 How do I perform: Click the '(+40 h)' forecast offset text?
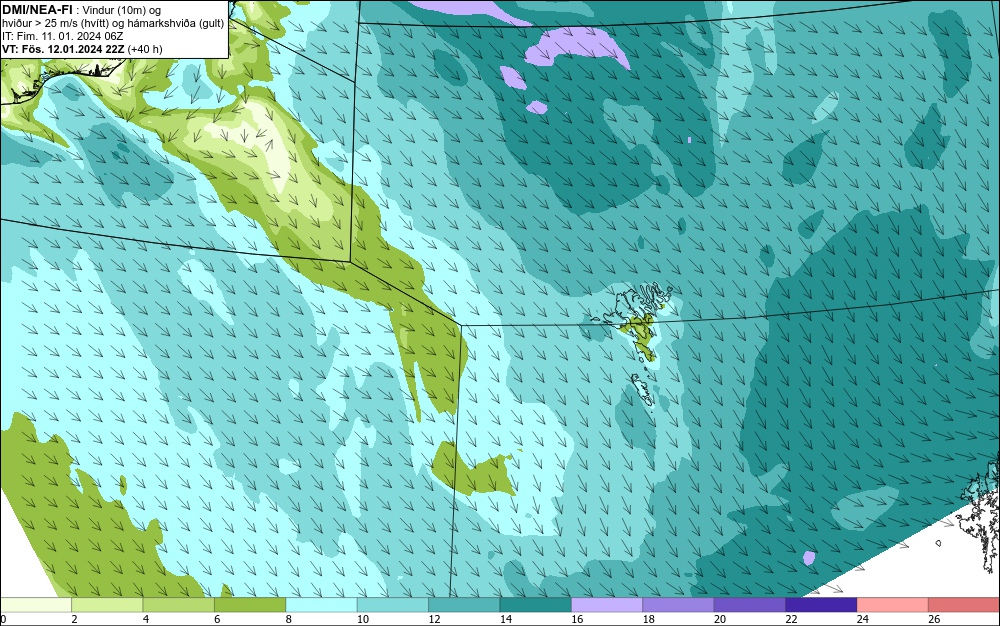145,49
